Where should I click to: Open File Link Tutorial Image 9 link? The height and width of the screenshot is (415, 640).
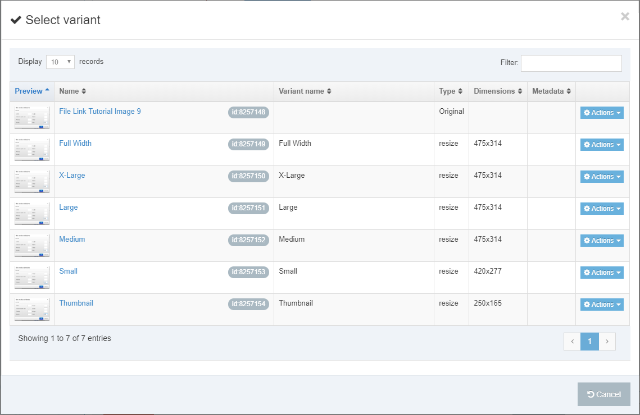pyautogui.click(x=100, y=111)
